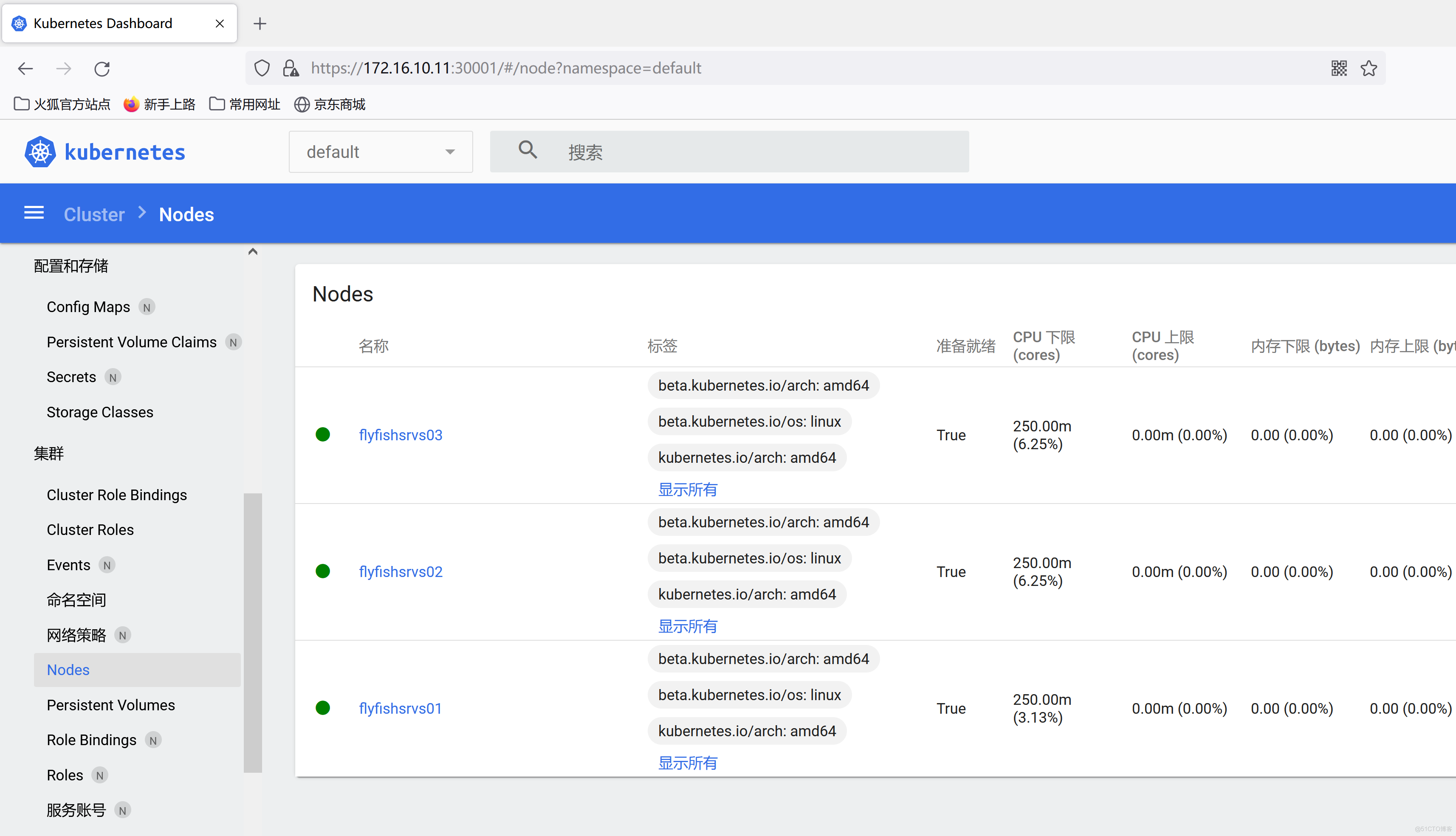Open Config Maps in sidebar
Screen dimensions: 1456x836
88,307
